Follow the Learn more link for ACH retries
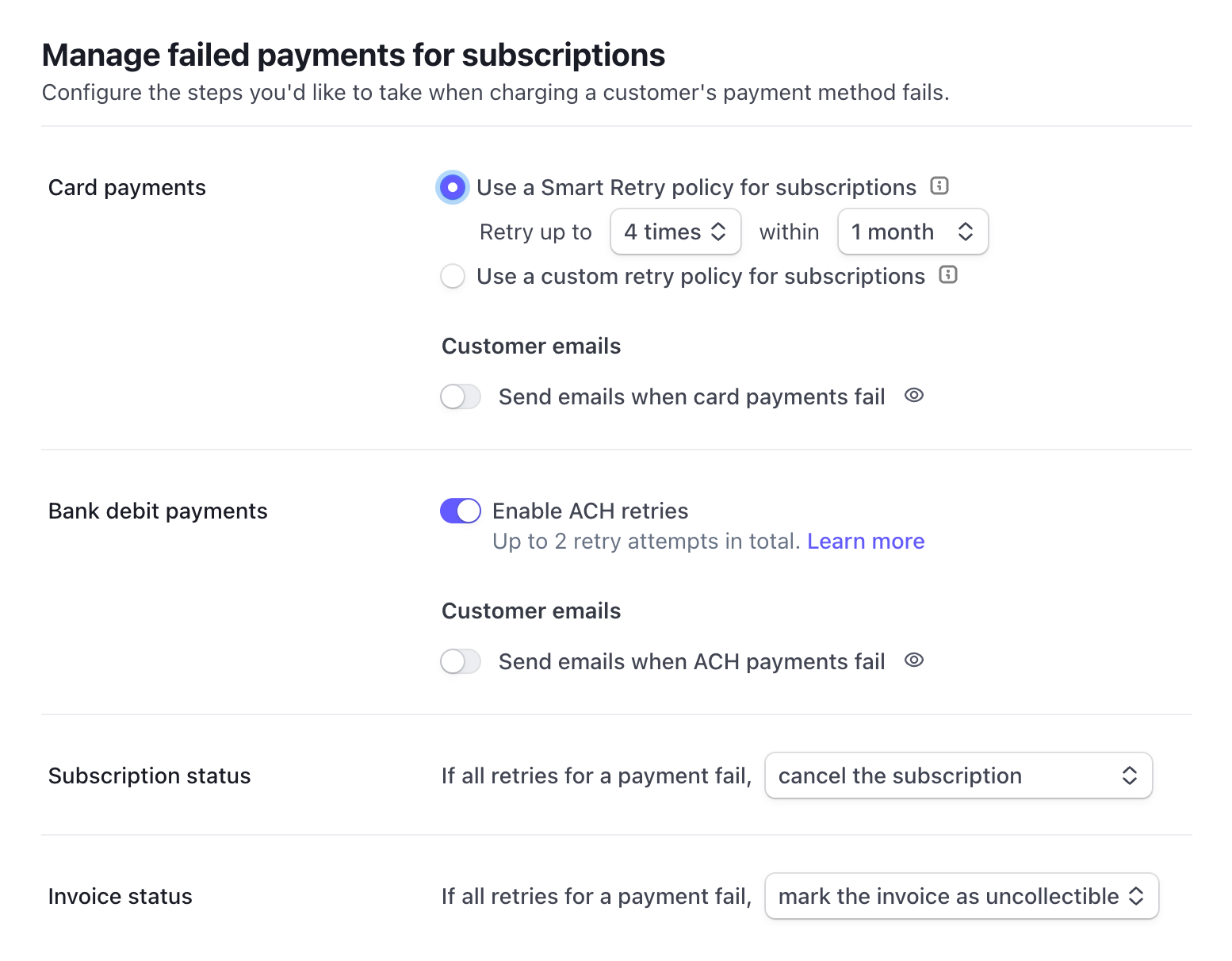This screenshot has height=961, width=1232. pos(866,541)
